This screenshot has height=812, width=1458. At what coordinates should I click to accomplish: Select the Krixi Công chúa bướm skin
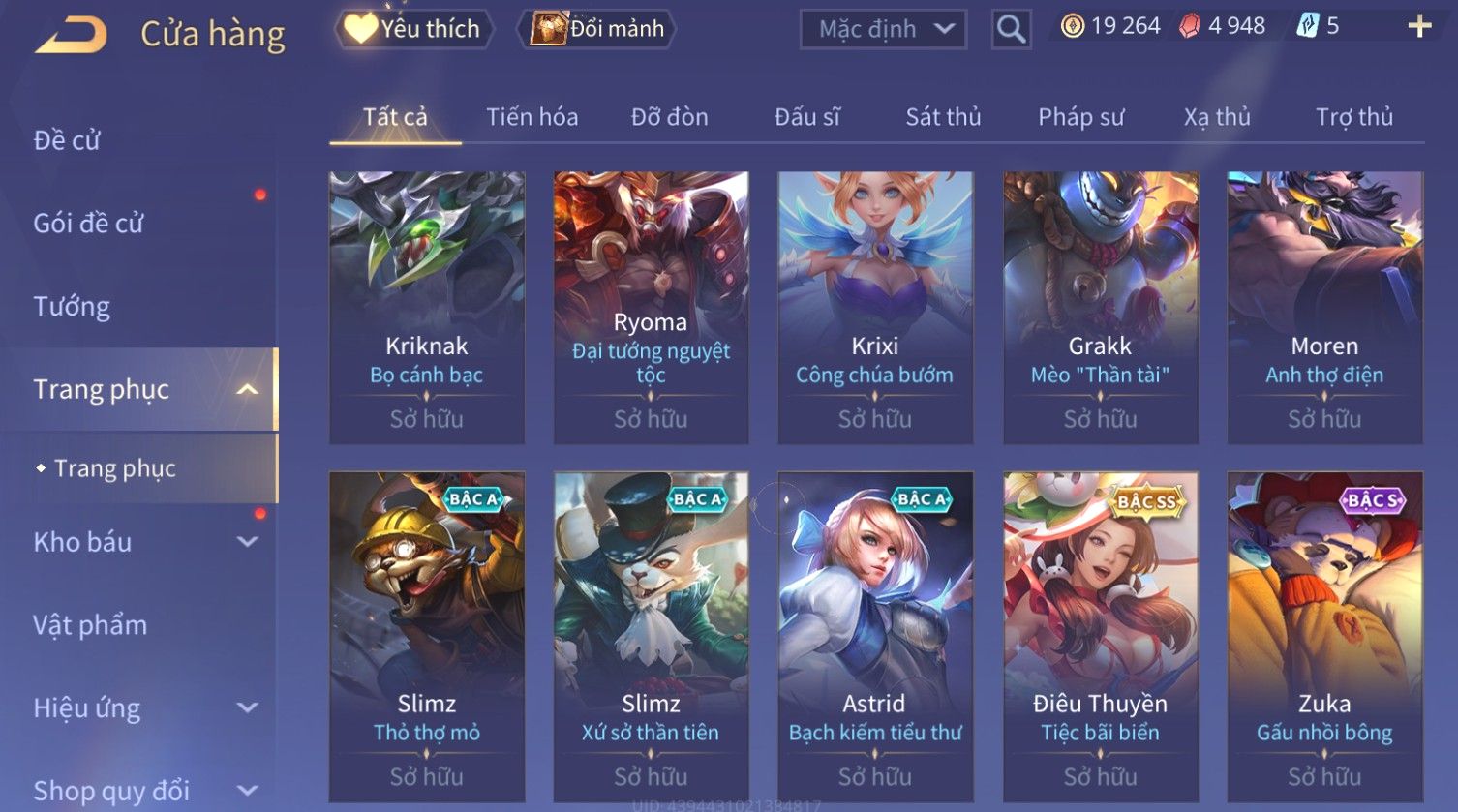[875, 308]
